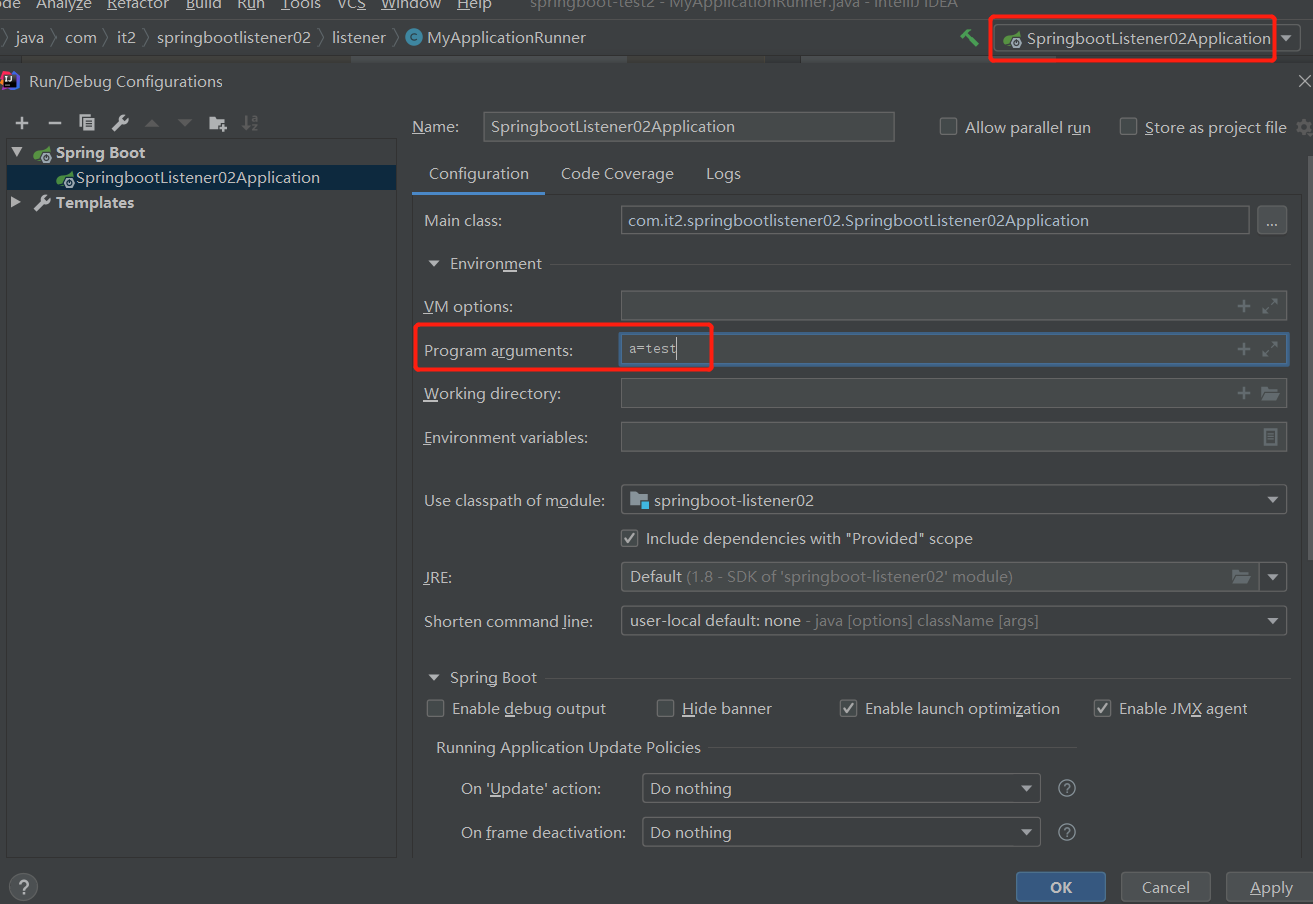Insert macro in VM options field
This screenshot has width=1313, height=904.
1244,306
